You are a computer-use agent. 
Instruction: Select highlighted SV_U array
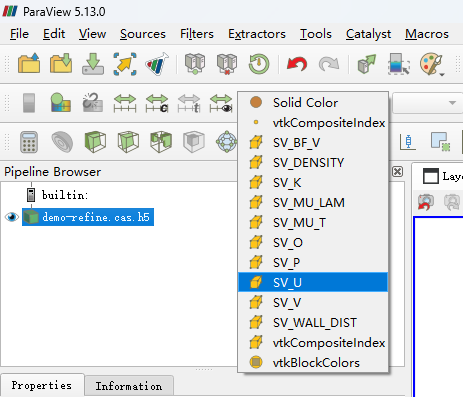(313, 282)
